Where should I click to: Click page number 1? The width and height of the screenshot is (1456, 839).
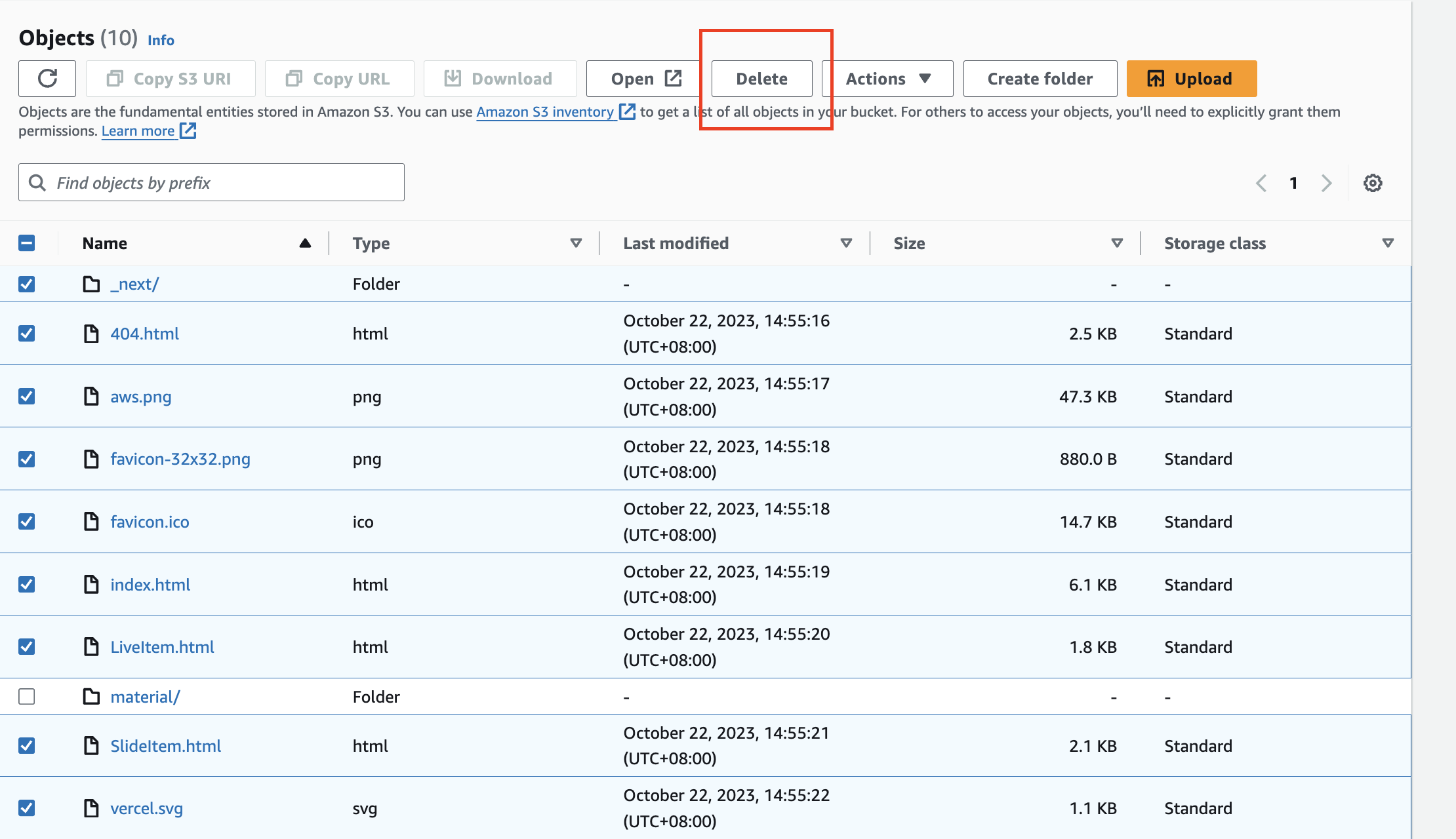coord(1293,183)
